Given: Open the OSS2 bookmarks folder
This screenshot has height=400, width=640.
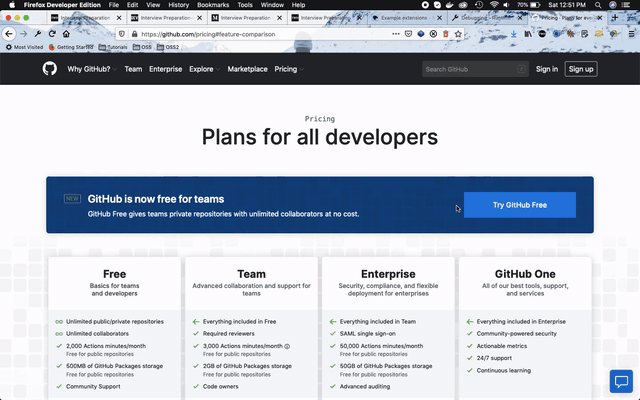Looking at the screenshot, I should (168, 47).
